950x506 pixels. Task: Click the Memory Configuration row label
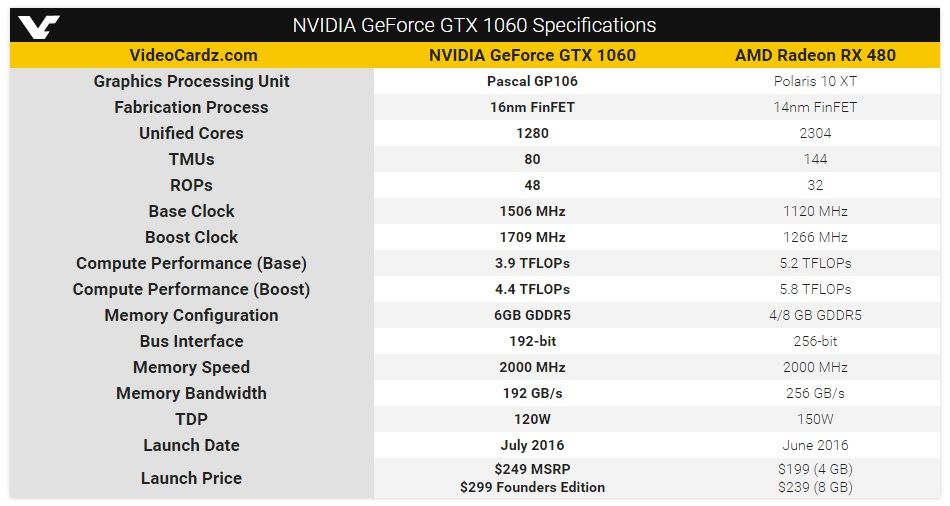click(191, 315)
